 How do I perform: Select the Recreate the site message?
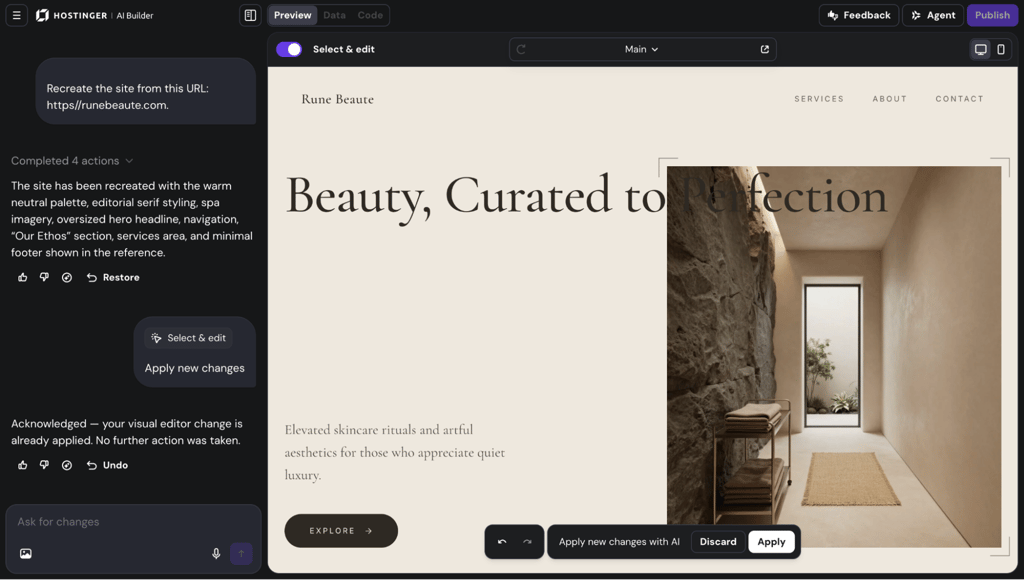[146, 91]
